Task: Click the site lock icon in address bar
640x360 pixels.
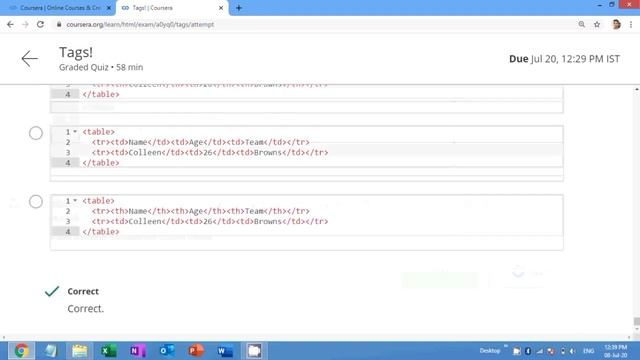Action: 59,24
